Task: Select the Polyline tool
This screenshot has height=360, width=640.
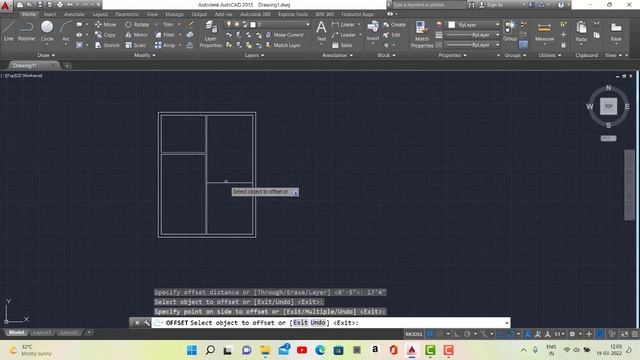Action: (27, 31)
